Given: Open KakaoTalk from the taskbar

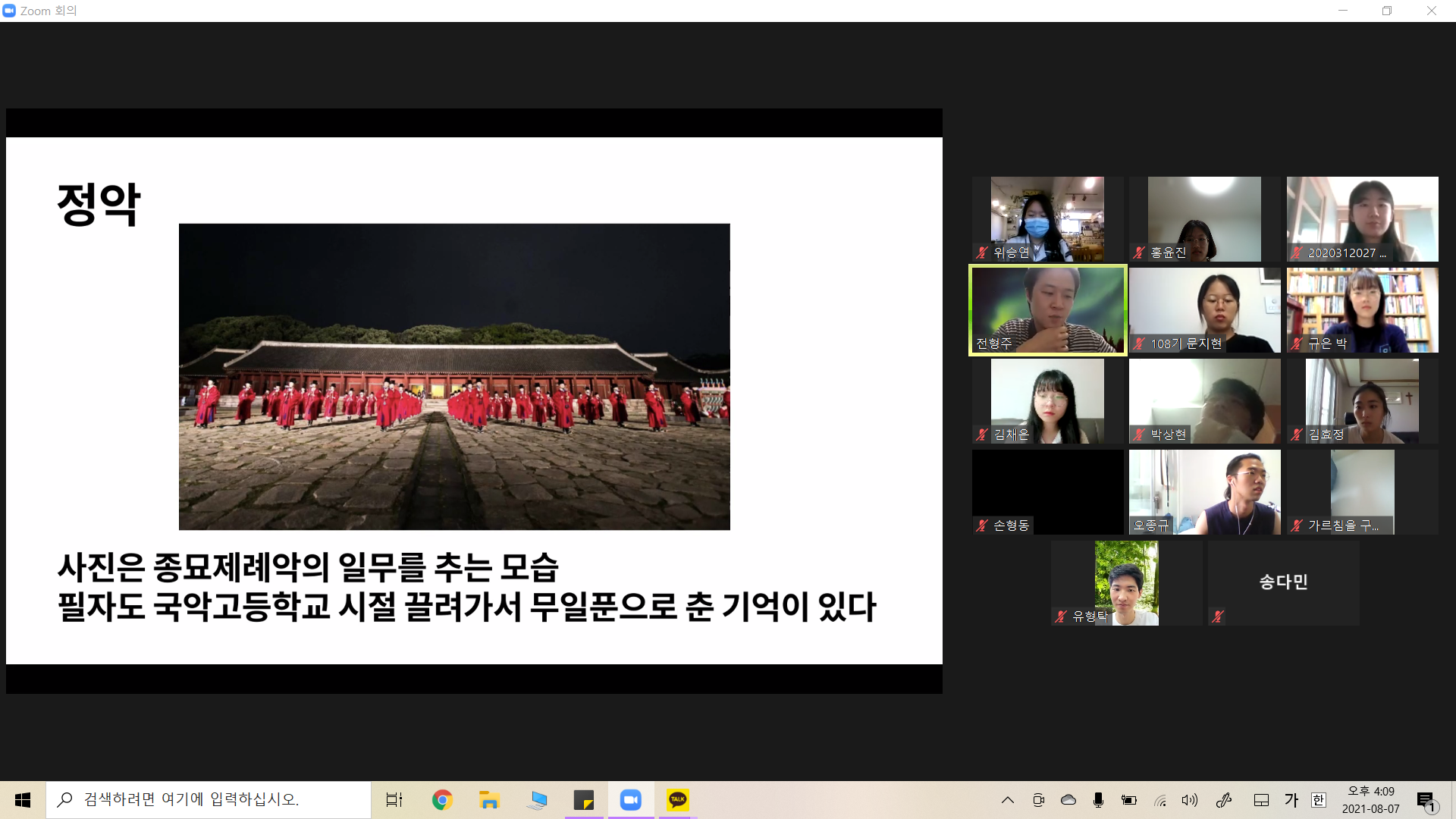Looking at the screenshot, I should tap(677, 800).
